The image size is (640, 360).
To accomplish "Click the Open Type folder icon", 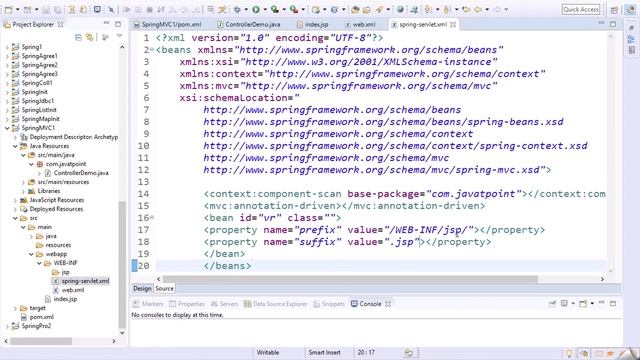I will point(355,9).
